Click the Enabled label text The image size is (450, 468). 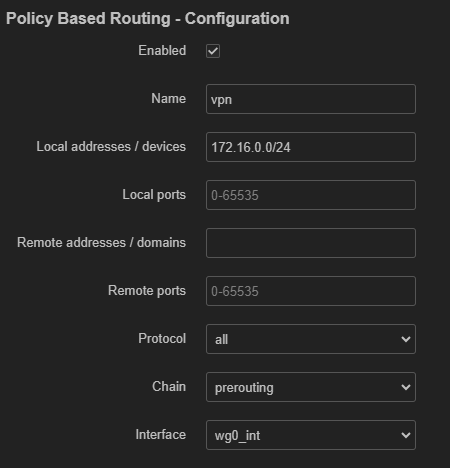click(162, 51)
